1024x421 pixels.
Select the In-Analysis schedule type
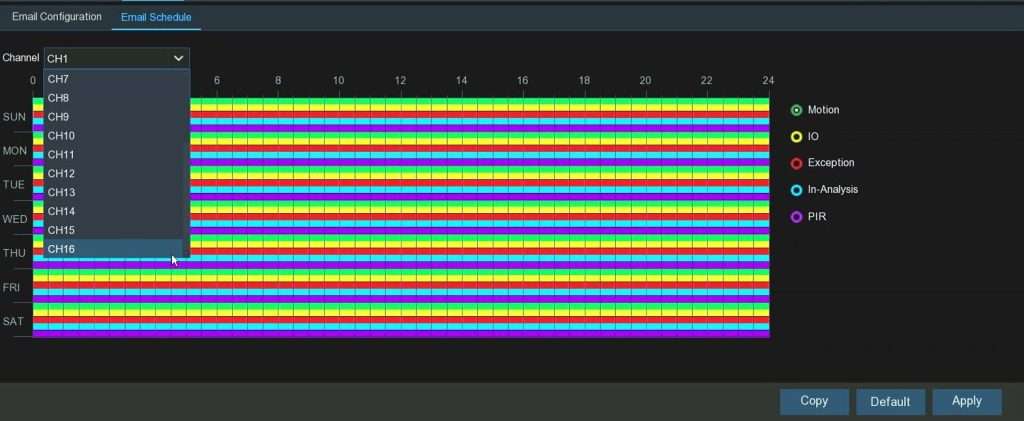click(797, 190)
